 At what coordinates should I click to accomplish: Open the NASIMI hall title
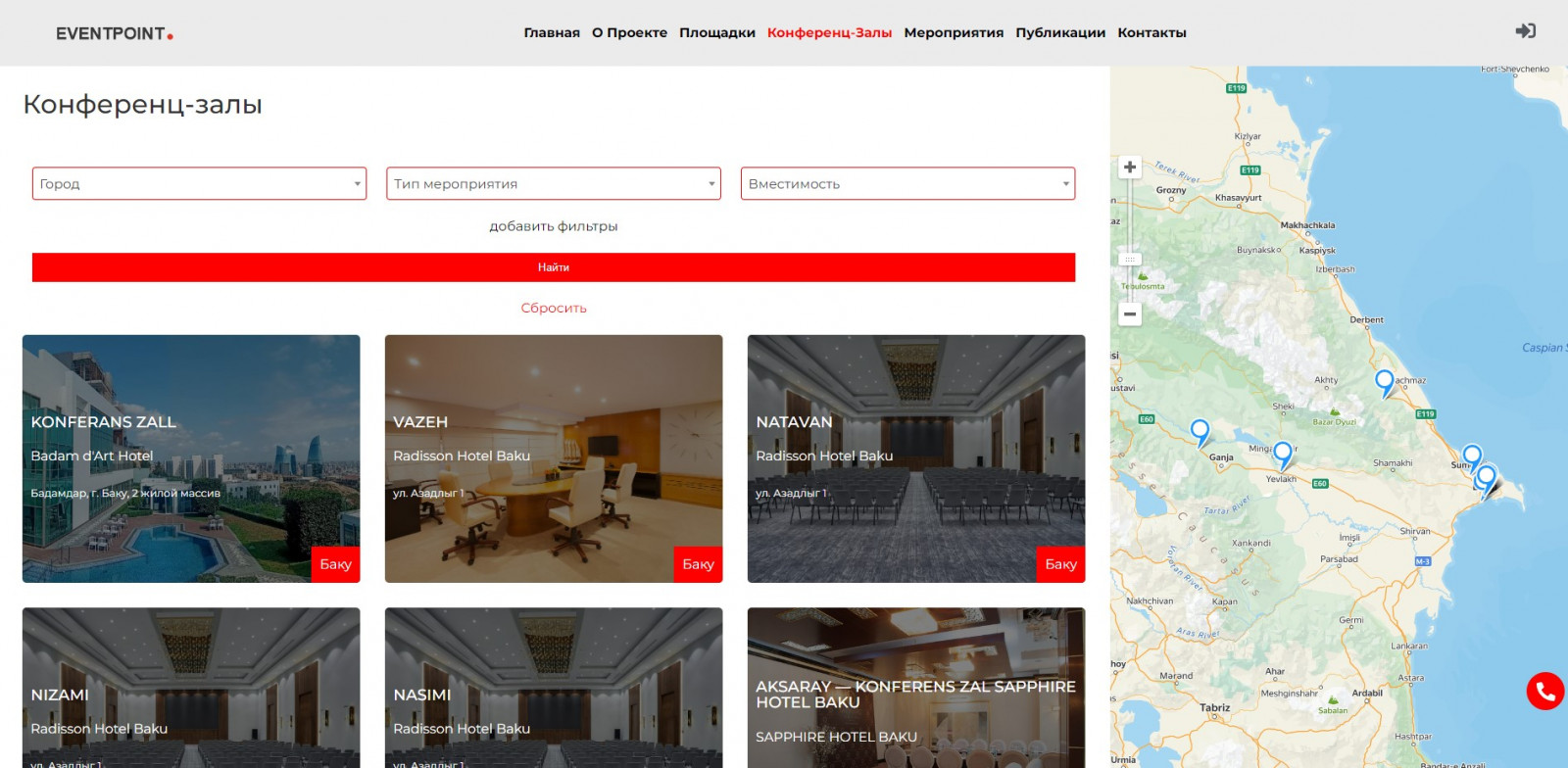(422, 695)
